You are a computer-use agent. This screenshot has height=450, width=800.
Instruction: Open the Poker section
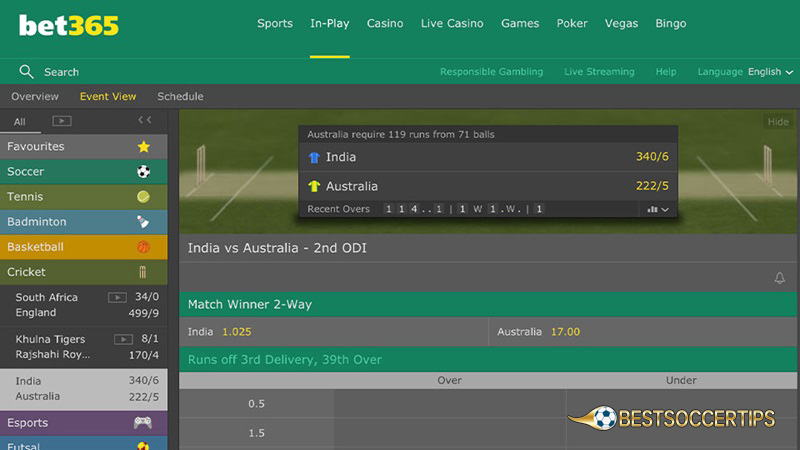point(572,23)
